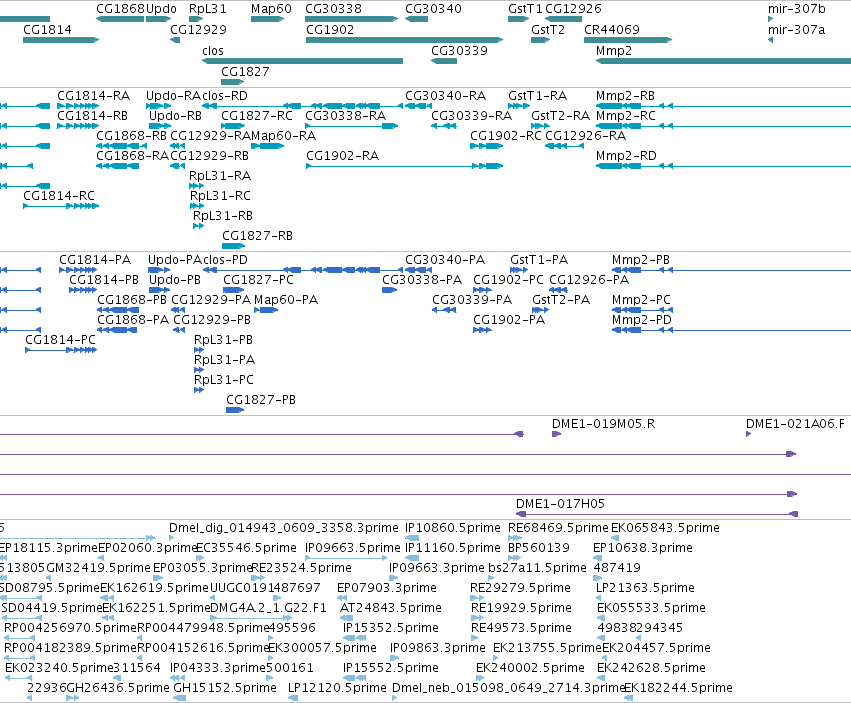Click the EK300057.5prime EST label

[322, 648]
